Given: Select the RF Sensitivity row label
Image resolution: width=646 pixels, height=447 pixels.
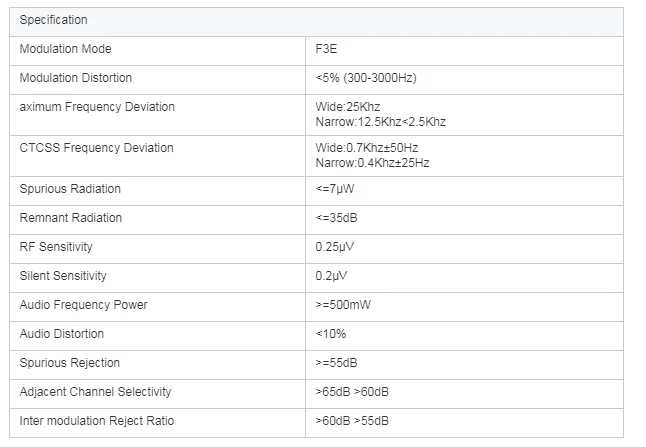Looking at the screenshot, I should [x=56, y=247].
